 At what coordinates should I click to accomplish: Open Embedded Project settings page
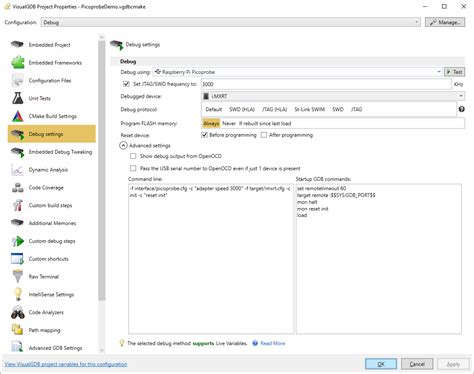[52, 44]
